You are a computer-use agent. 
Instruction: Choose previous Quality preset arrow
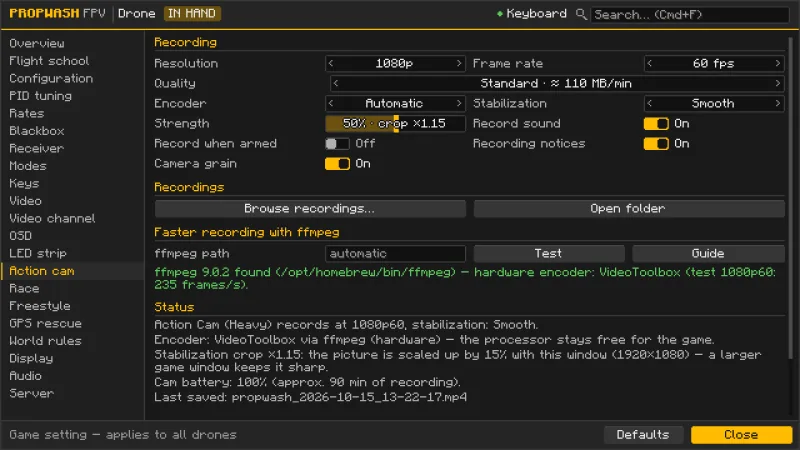pos(335,83)
